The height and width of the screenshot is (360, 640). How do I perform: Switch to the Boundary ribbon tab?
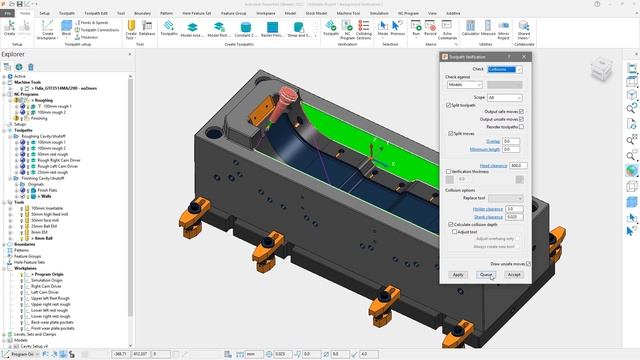coord(142,13)
